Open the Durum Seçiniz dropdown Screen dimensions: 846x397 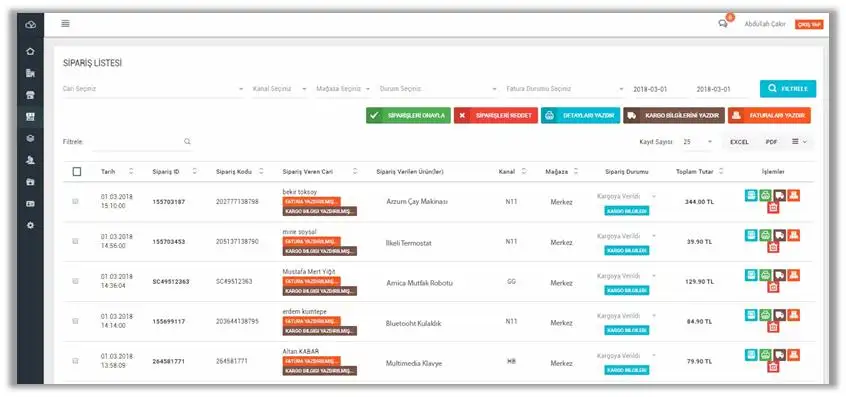pos(439,89)
